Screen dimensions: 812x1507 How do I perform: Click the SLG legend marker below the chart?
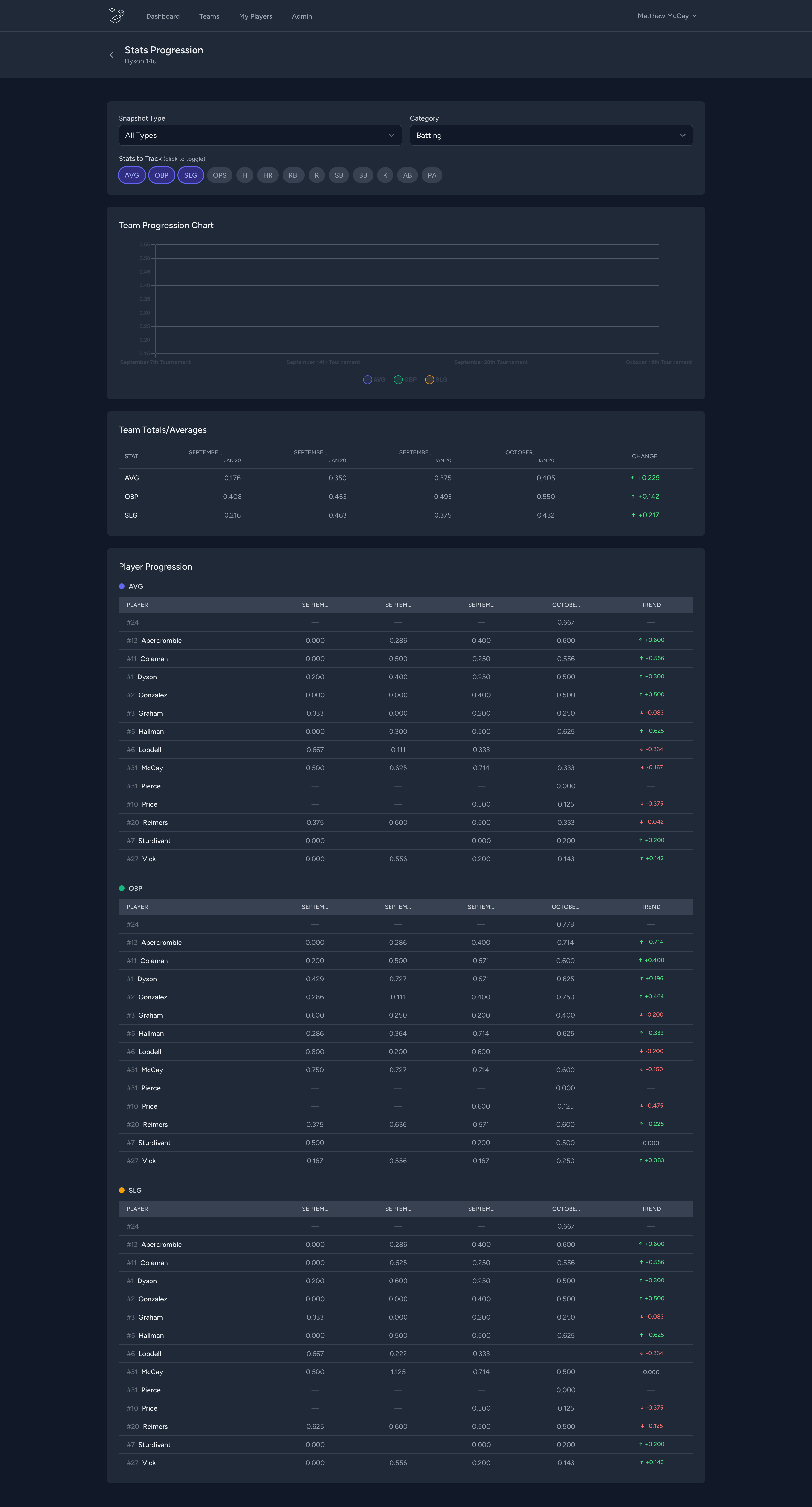pos(430,379)
